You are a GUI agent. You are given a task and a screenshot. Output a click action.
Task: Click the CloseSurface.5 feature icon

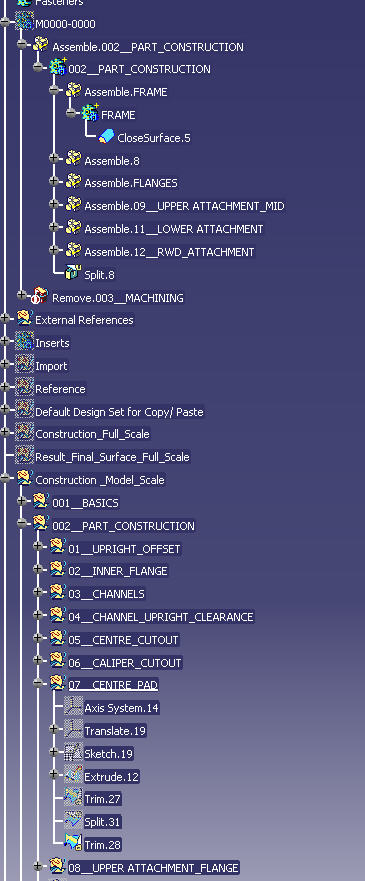click(x=106, y=137)
